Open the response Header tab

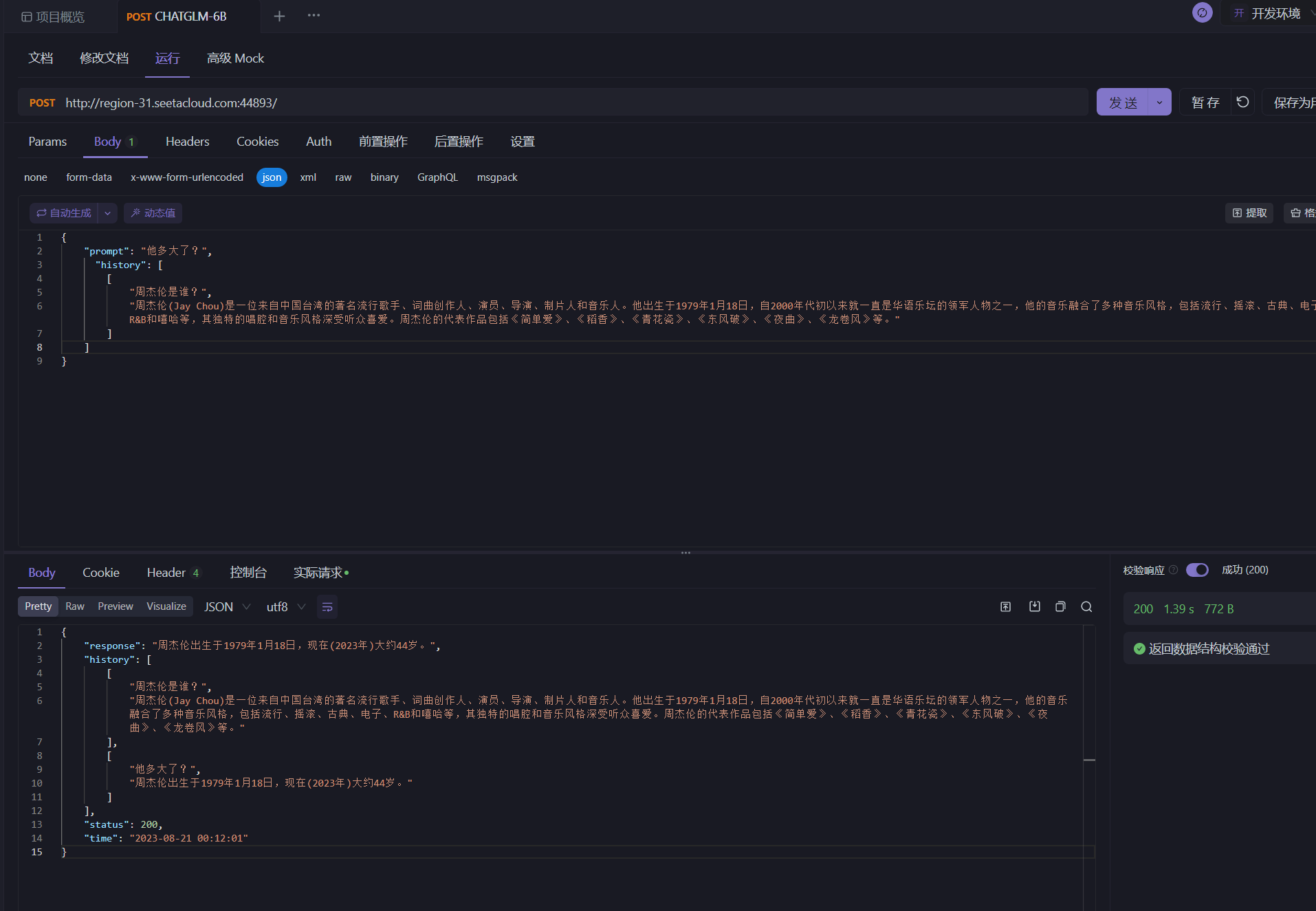point(173,573)
